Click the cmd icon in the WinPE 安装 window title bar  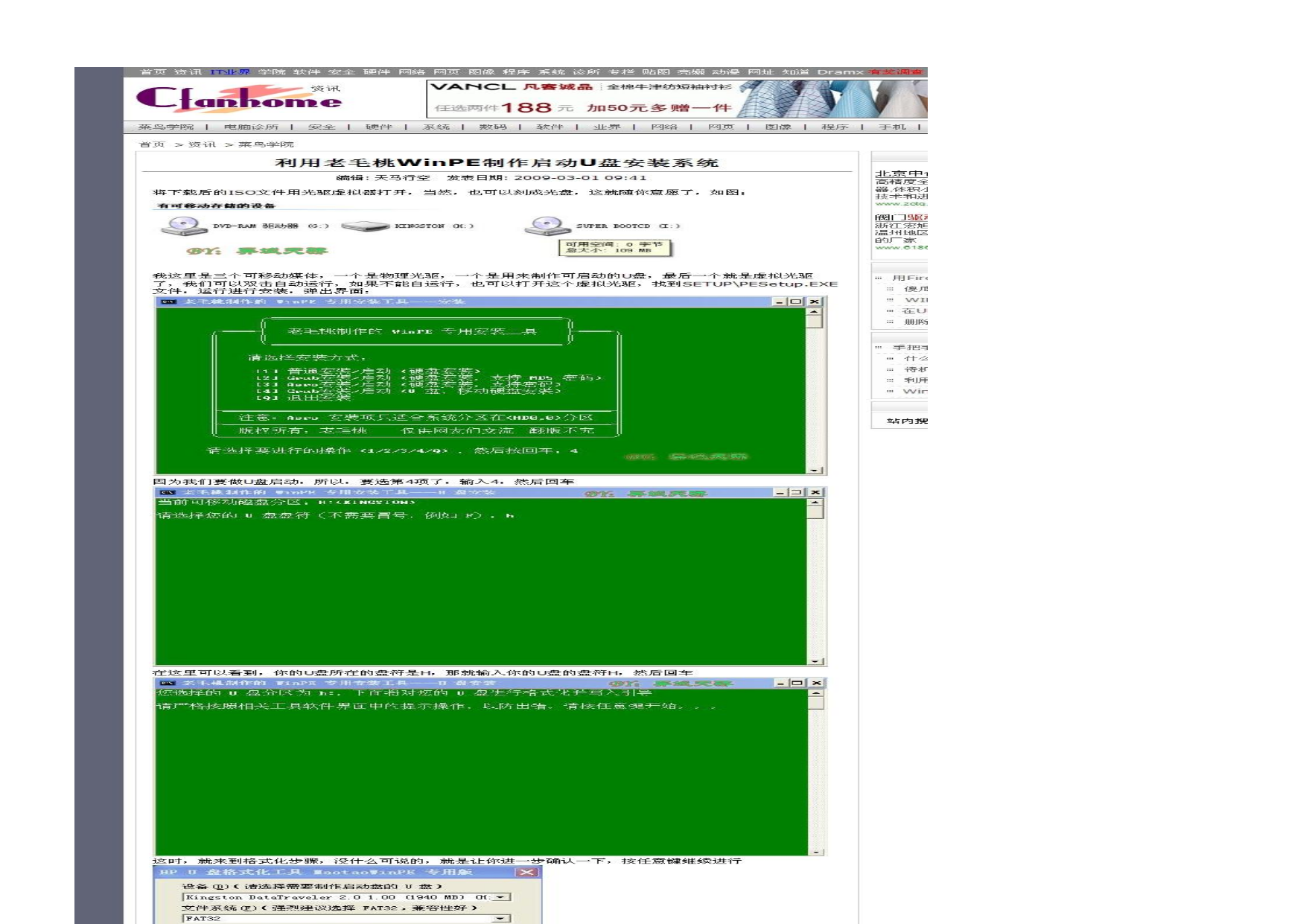168,302
